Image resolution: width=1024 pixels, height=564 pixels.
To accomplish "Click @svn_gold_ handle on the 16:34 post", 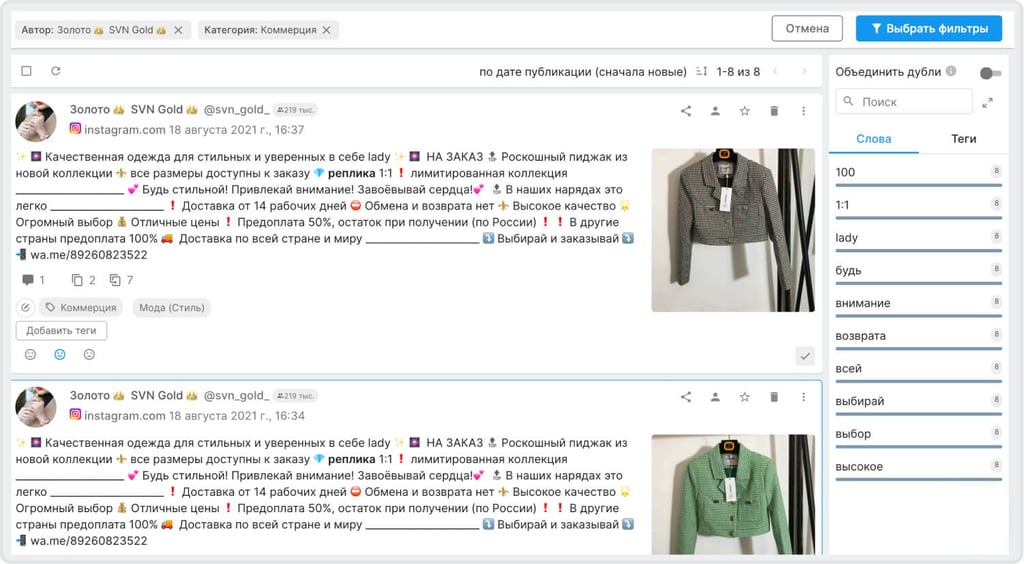I will [x=236, y=396].
